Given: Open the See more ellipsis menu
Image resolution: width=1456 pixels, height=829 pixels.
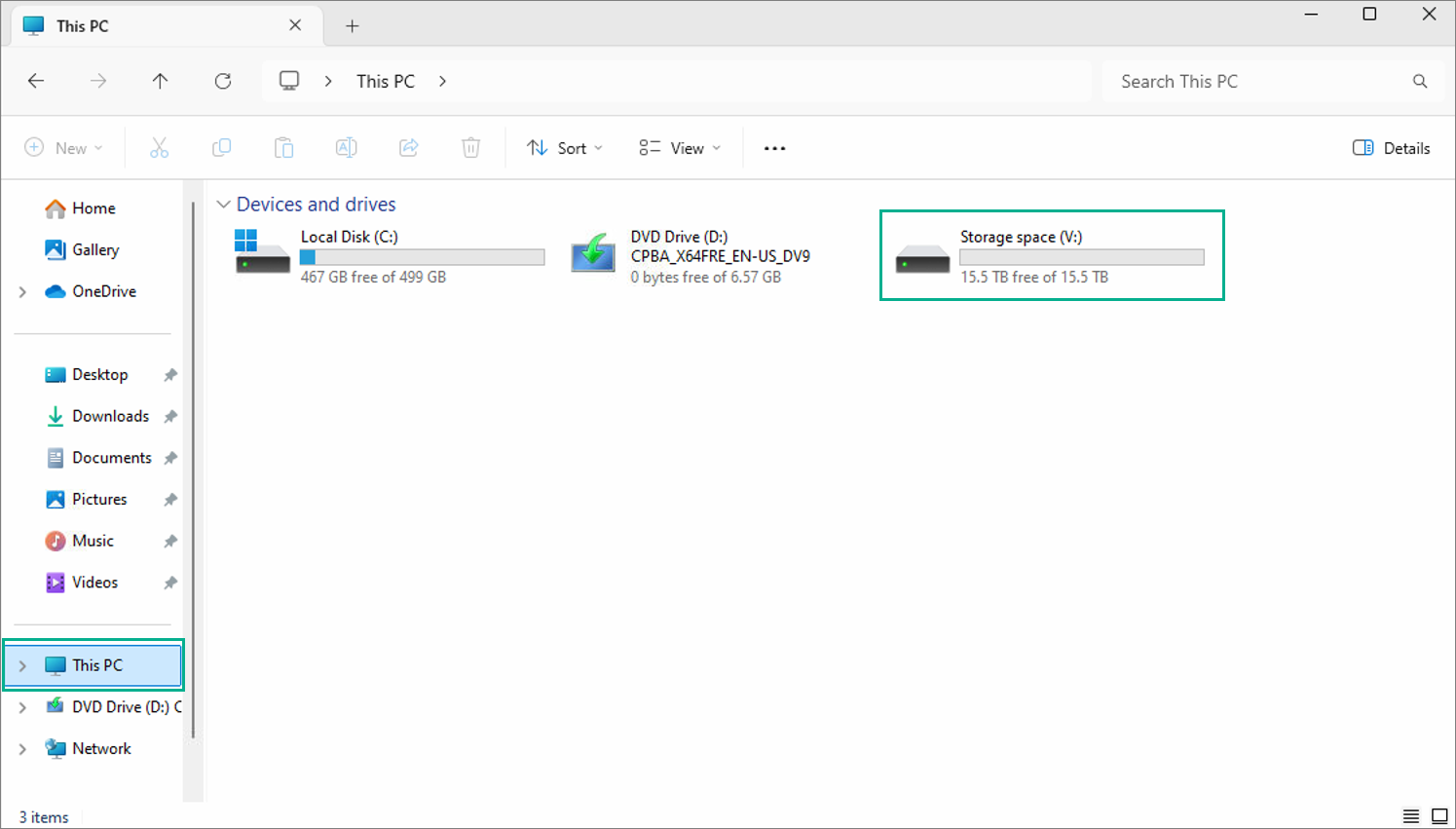Looking at the screenshot, I should (x=774, y=148).
